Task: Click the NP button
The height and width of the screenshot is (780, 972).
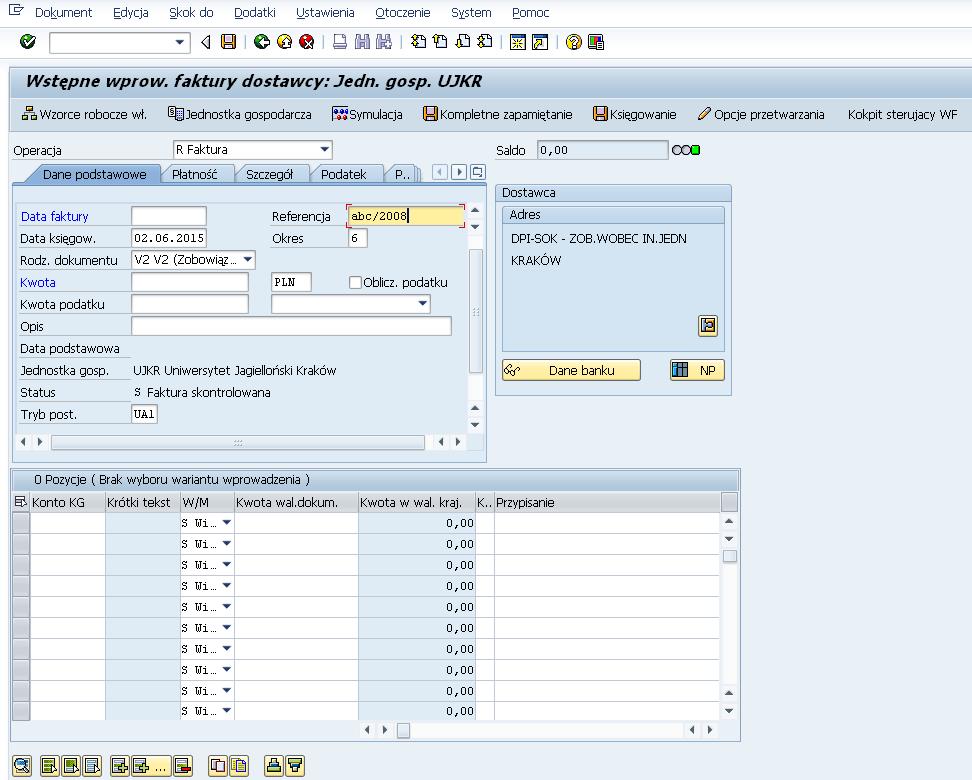Action: 697,370
